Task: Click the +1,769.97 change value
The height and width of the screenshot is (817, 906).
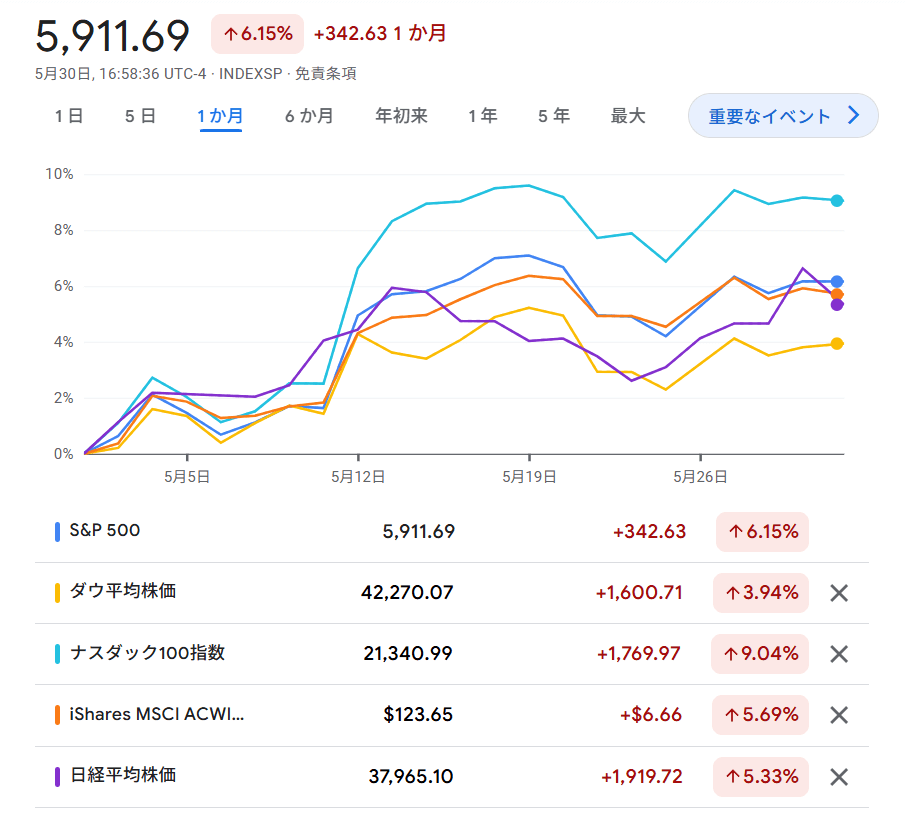Action: tap(639, 654)
